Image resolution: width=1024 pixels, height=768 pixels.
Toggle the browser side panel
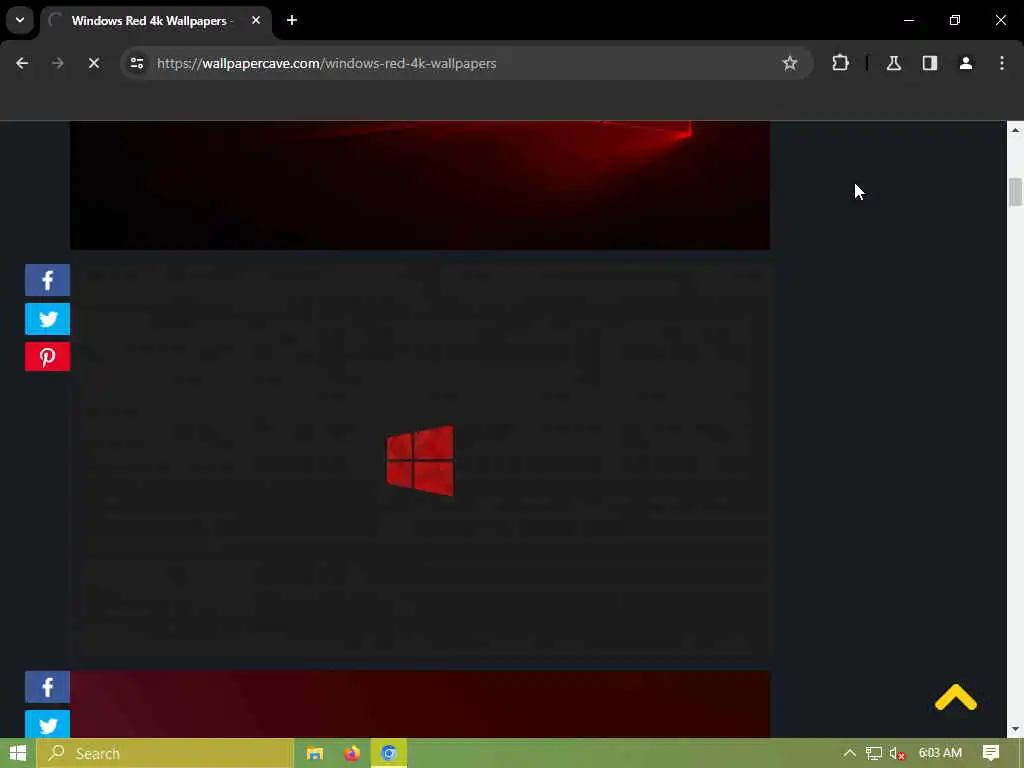(x=930, y=63)
